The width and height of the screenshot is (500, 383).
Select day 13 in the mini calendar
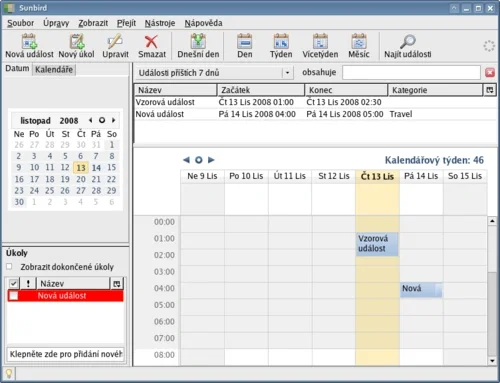click(x=81, y=168)
